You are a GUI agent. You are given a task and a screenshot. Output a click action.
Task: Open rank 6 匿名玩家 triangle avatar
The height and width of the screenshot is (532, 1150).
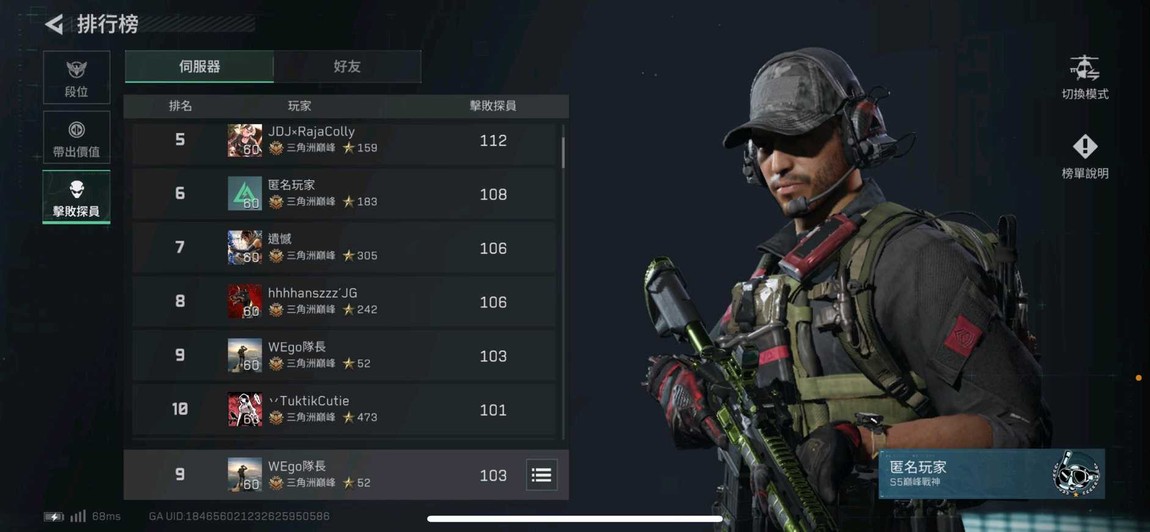click(244, 194)
